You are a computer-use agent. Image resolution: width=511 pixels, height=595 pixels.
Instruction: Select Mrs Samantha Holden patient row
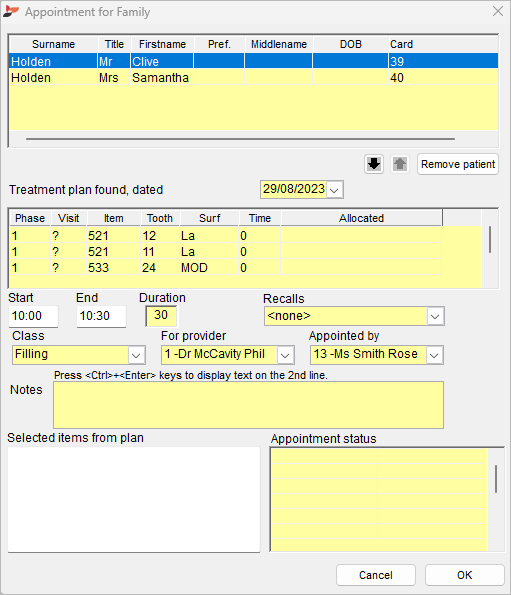253,77
